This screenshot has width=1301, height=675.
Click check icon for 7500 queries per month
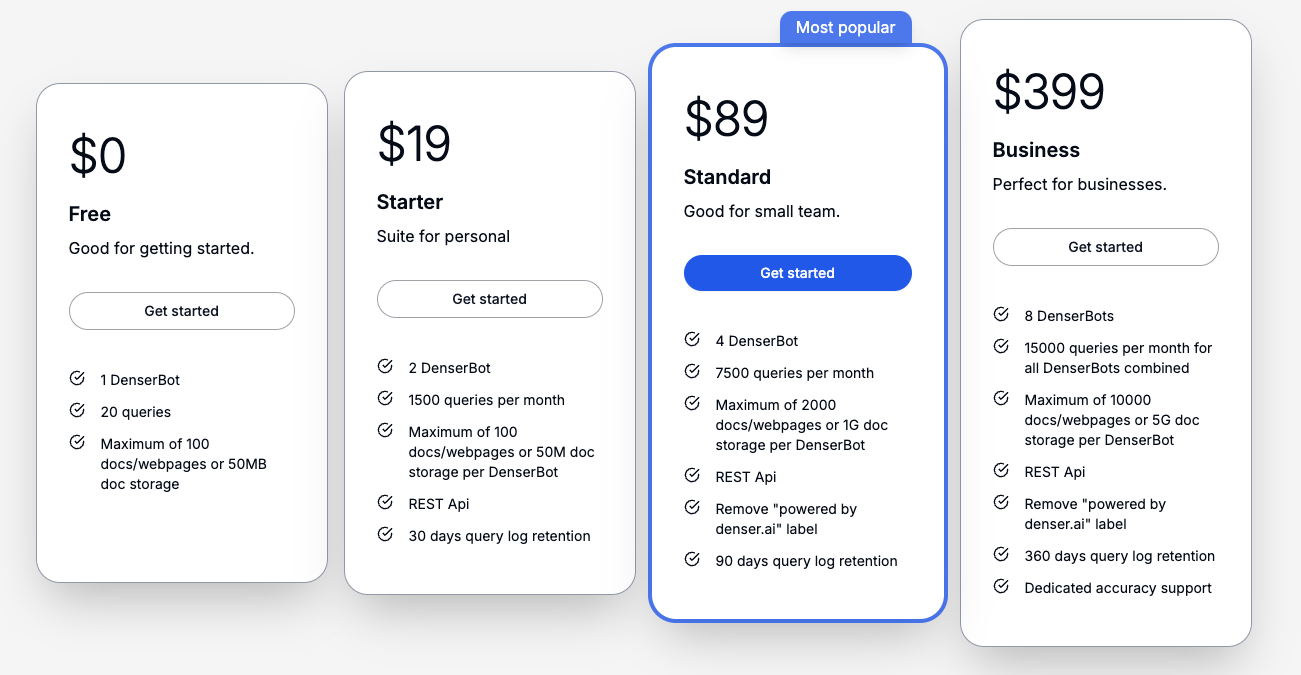692,372
